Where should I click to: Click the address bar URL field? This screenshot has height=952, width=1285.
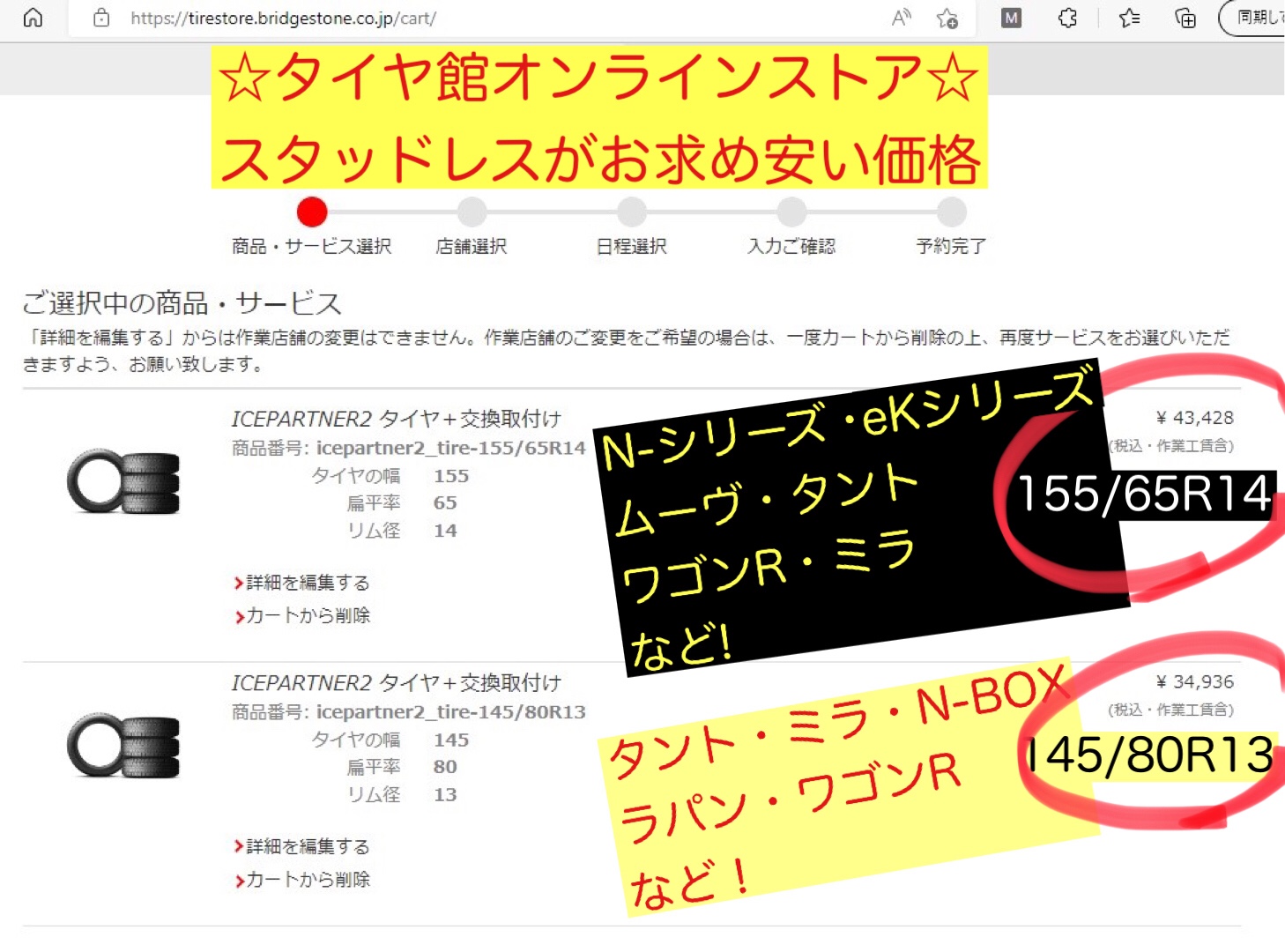[282, 18]
